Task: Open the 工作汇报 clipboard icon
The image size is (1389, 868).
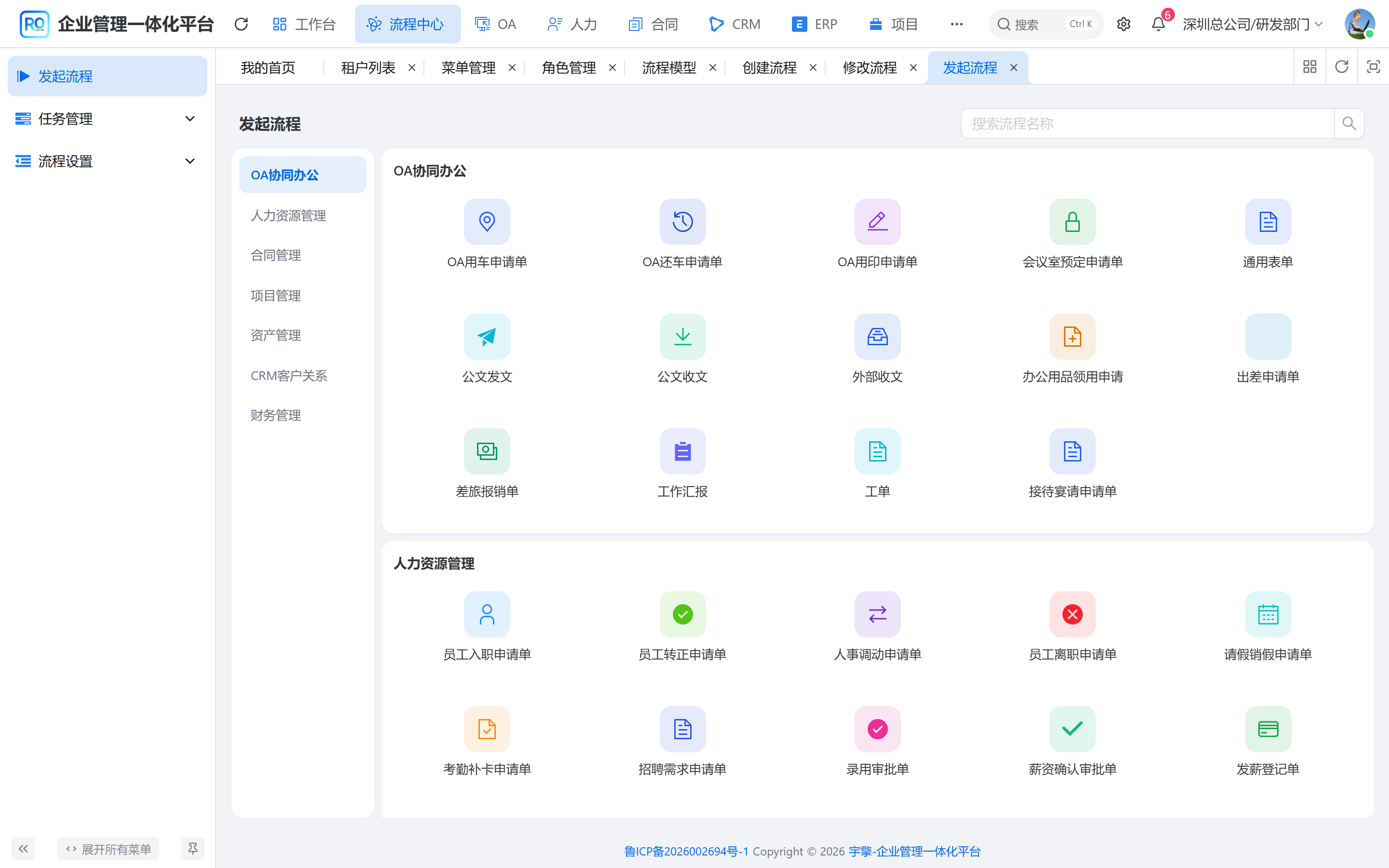Action: (x=682, y=451)
